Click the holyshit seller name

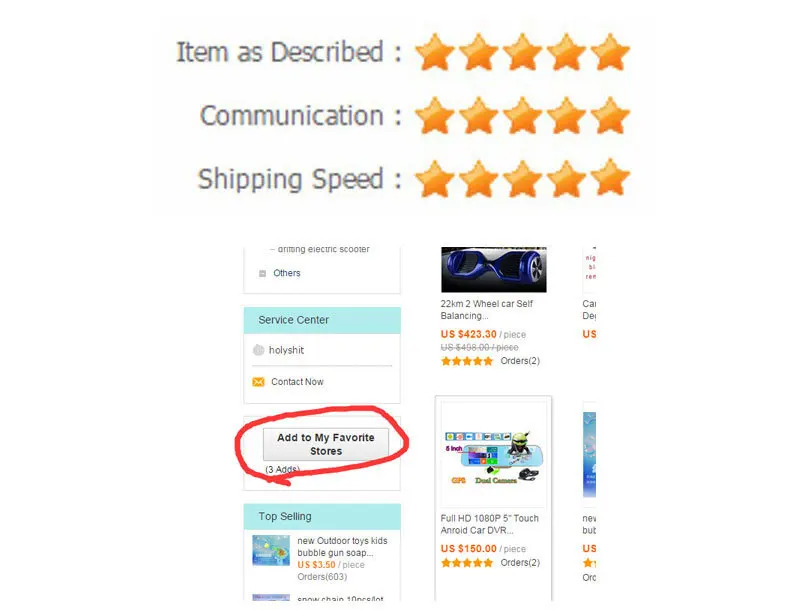click(x=286, y=350)
